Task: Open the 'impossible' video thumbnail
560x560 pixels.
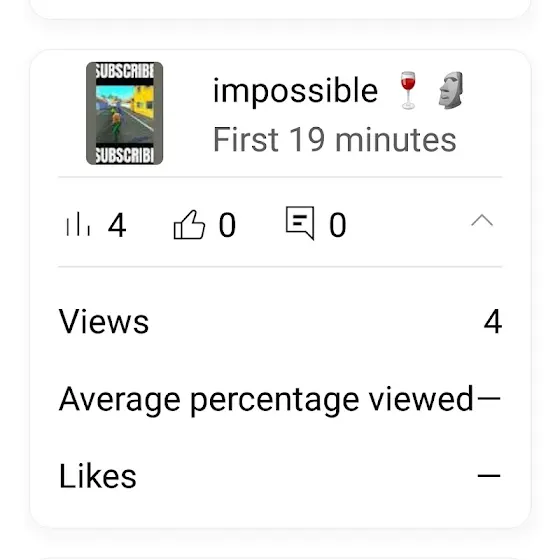Action: tap(125, 113)
